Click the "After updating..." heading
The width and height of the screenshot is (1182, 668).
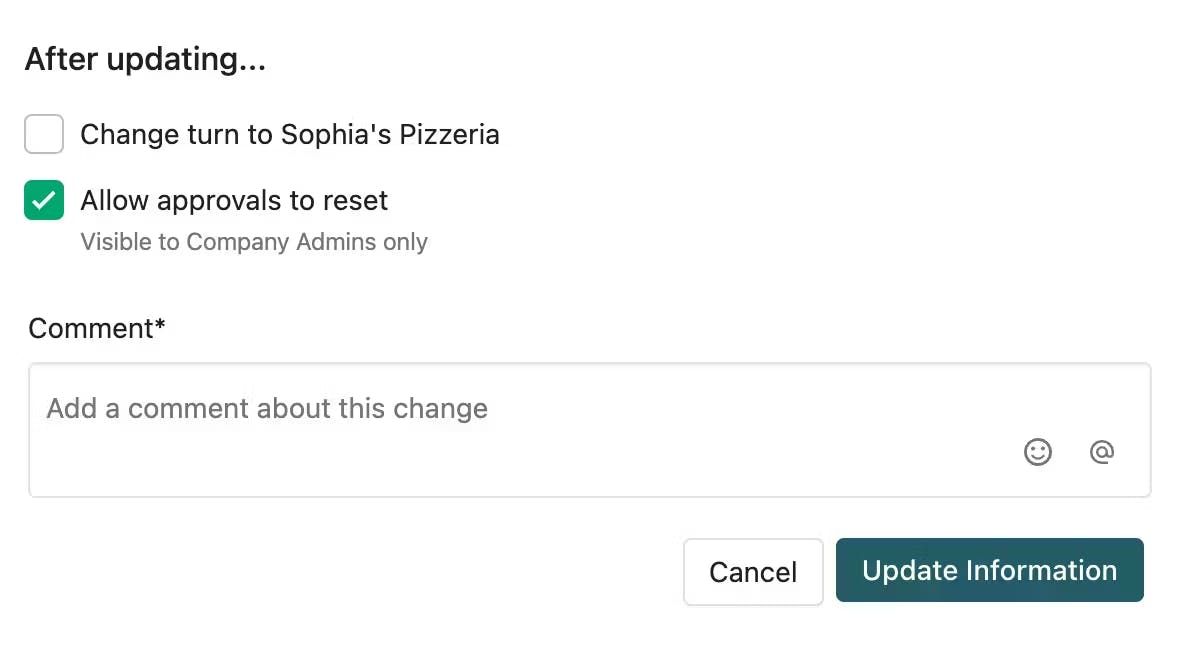click(x=145, y=59)
